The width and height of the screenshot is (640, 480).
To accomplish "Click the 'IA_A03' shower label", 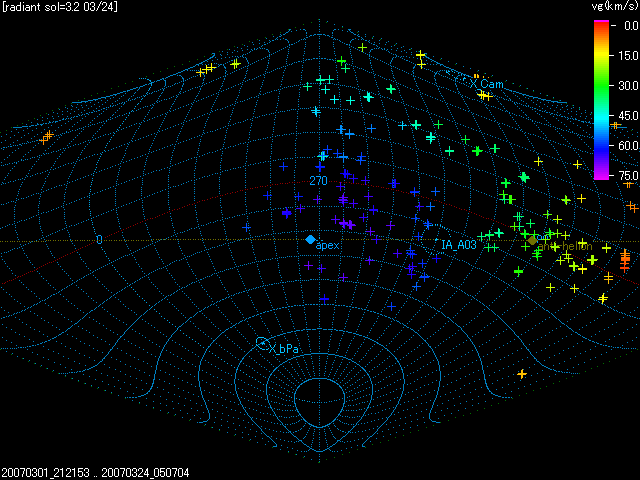I will click(x=459, y=245).
